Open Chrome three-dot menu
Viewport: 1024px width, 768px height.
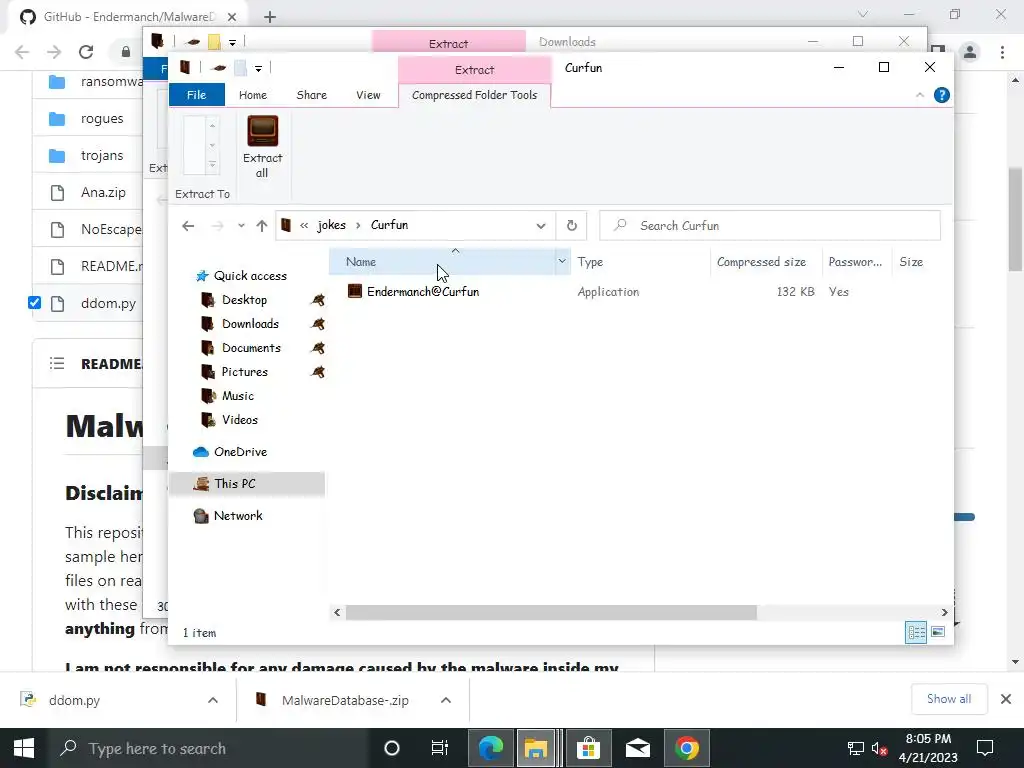click(1002, 52)
